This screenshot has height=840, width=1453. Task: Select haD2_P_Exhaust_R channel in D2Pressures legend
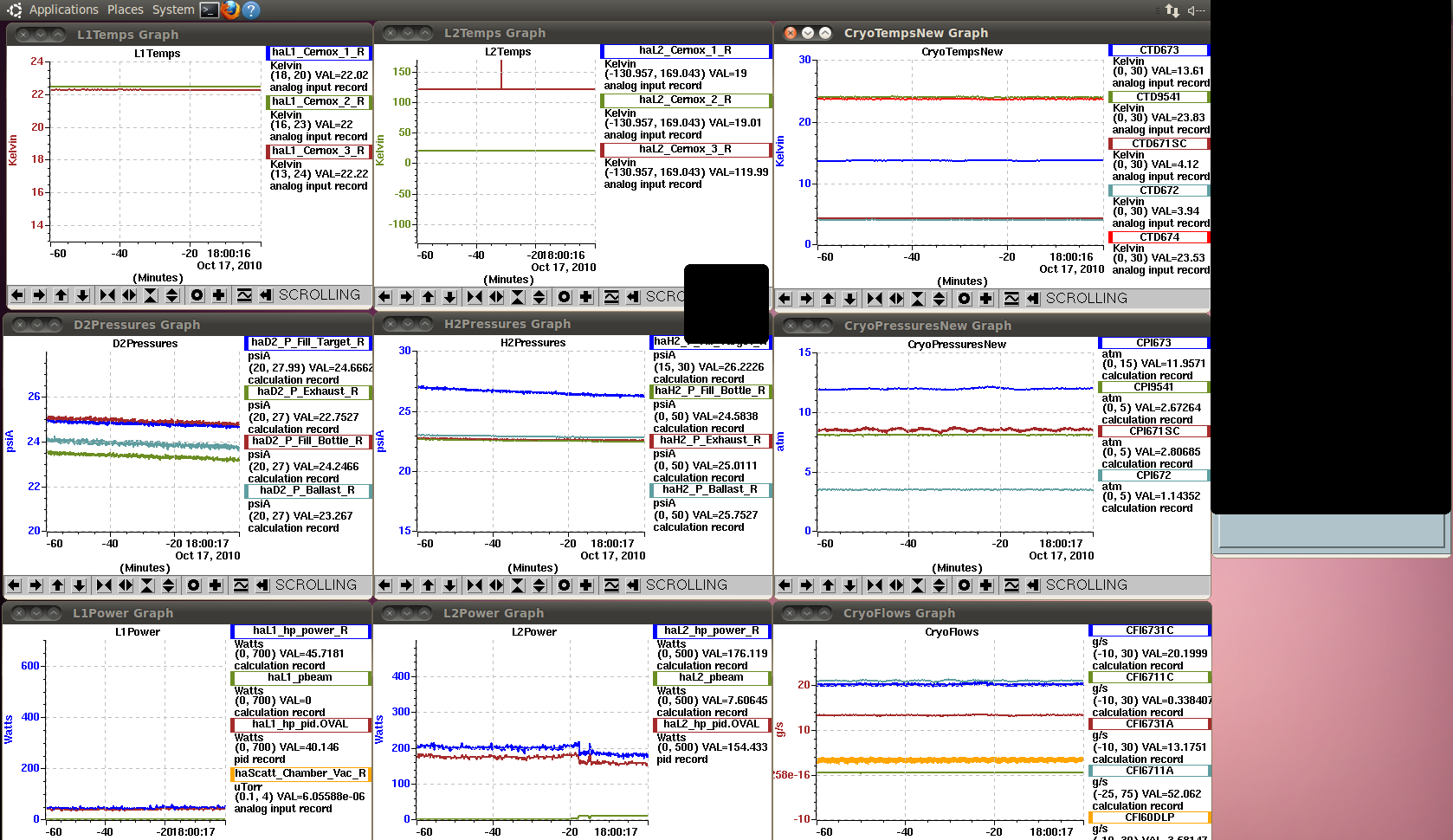tap(308, 391)
